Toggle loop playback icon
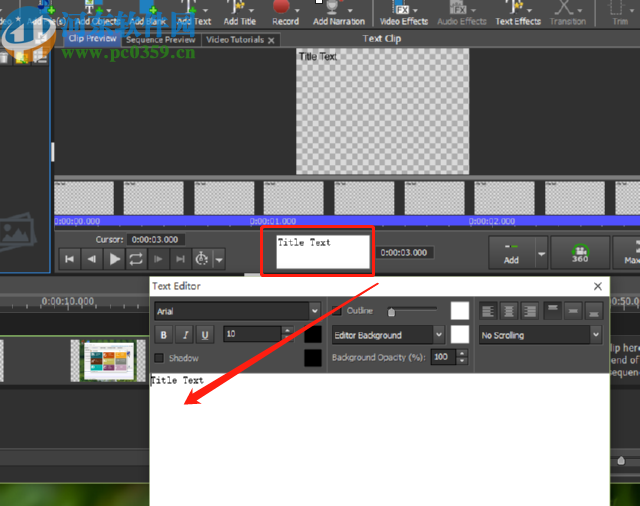The height and width of the screenshot is (506, 640). click(136, 259)
